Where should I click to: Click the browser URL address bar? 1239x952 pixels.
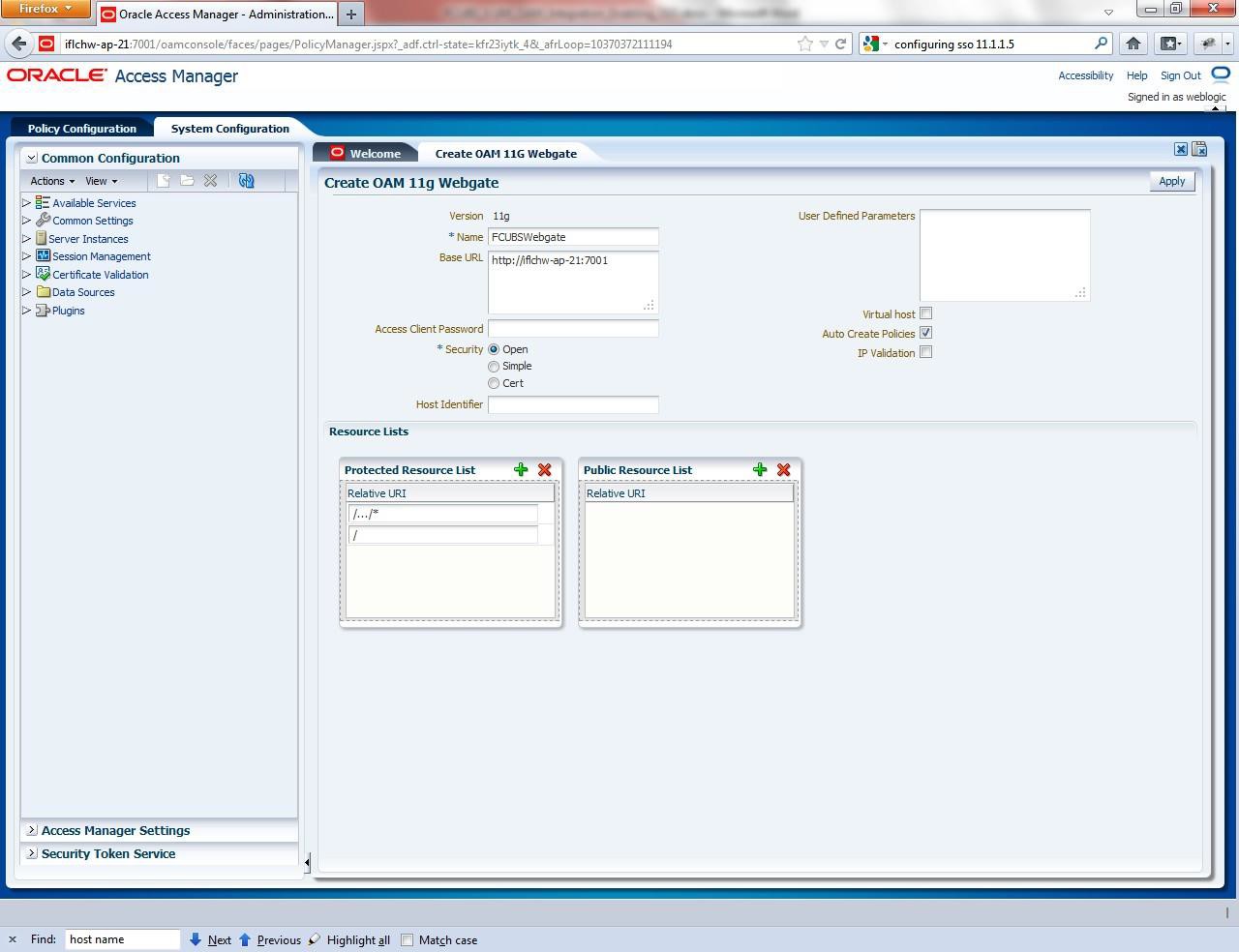point(426,44)
